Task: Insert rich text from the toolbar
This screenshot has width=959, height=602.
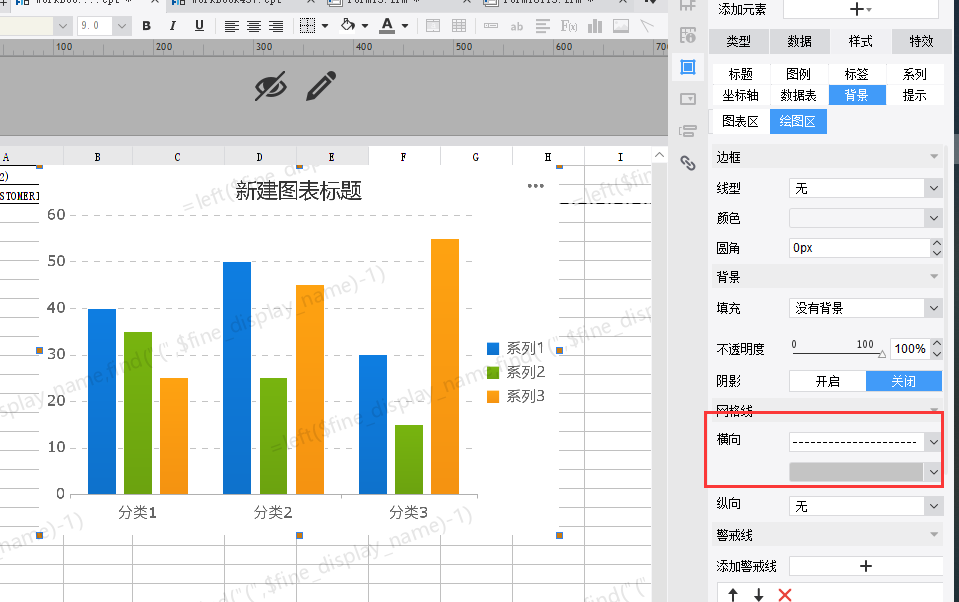Action: tap(542, 26)
